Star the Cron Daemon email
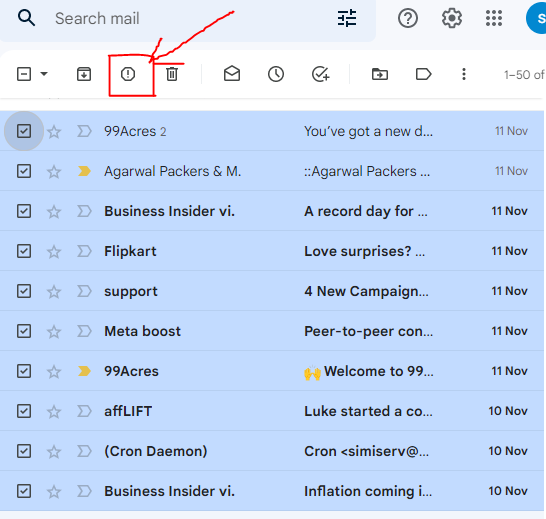Viewport: 546px width, 519px height. tap(54, 452)
